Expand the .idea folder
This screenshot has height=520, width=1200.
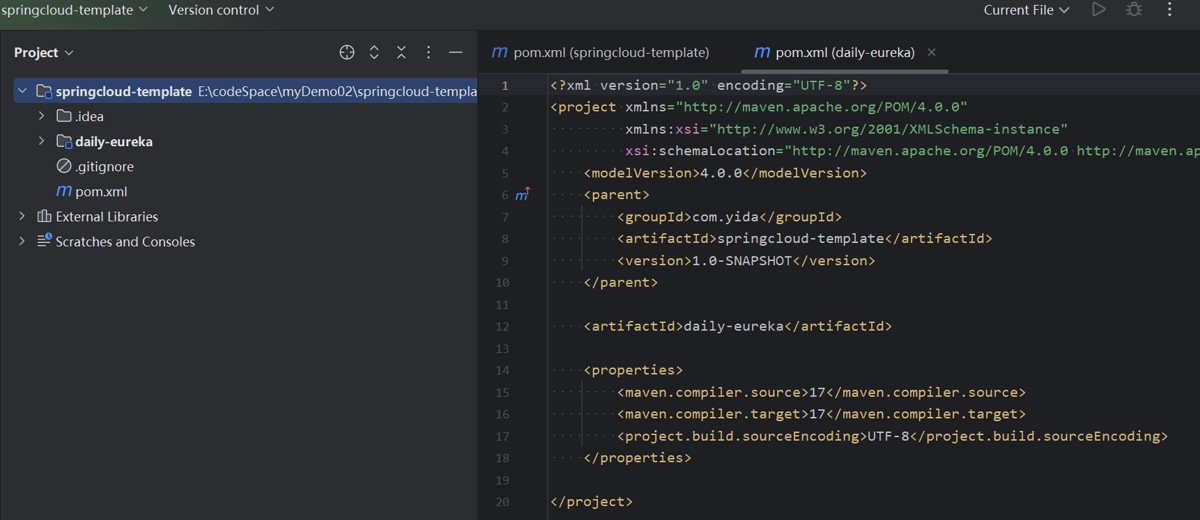(41, 116)
